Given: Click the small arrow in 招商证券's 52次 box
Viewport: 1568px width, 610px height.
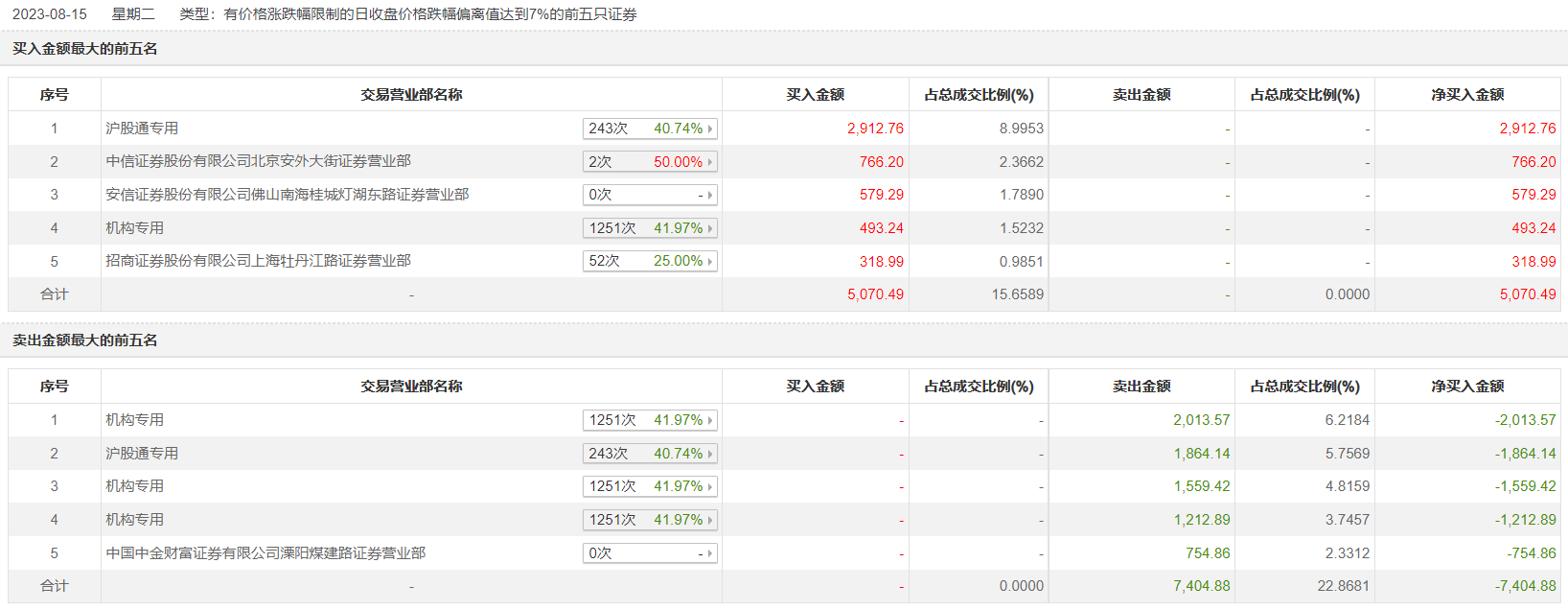Looking at the screenshot, I should click(x=710, y=262).
